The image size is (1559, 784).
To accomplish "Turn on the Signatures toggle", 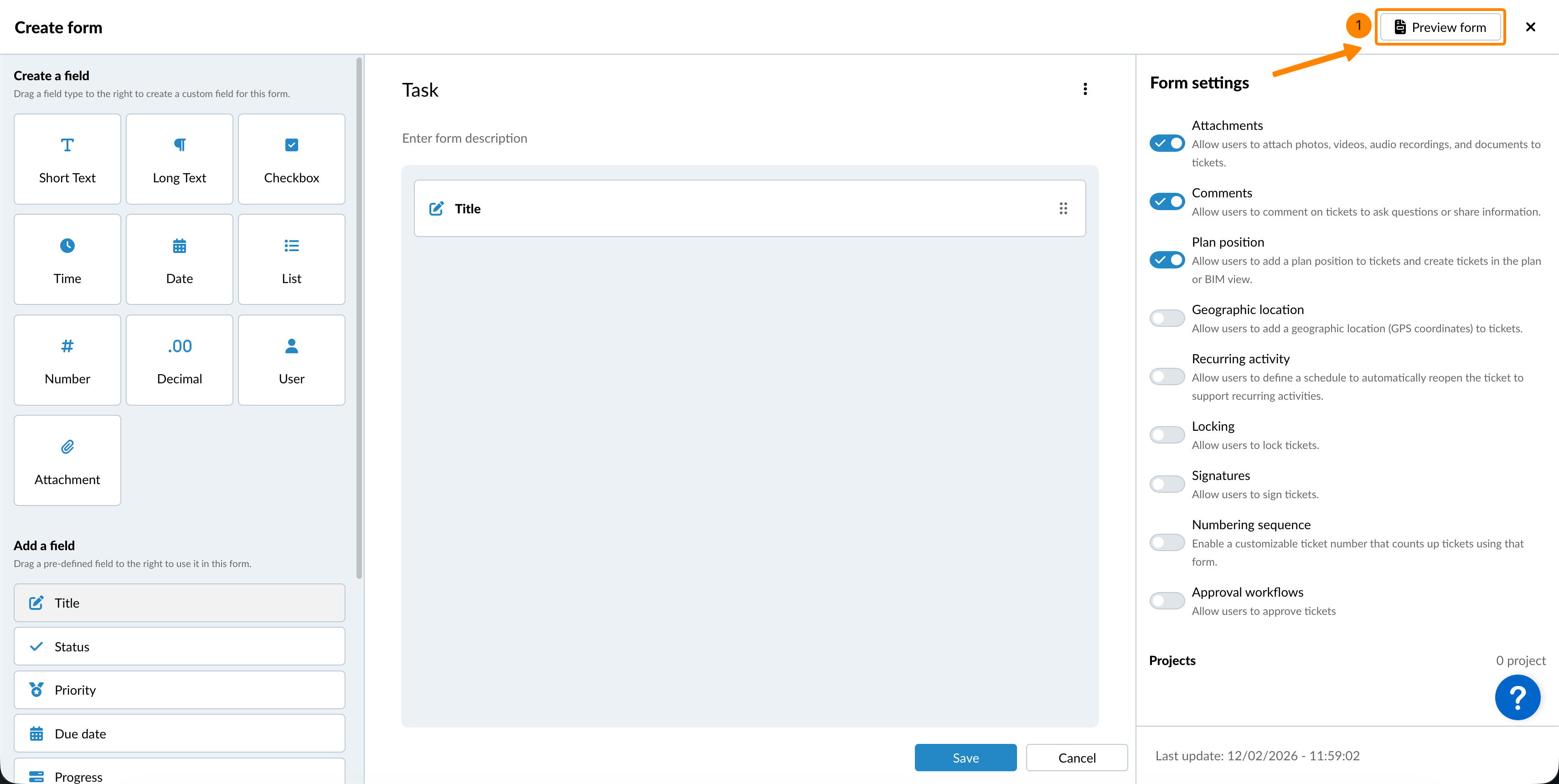I will [1166, 484].
